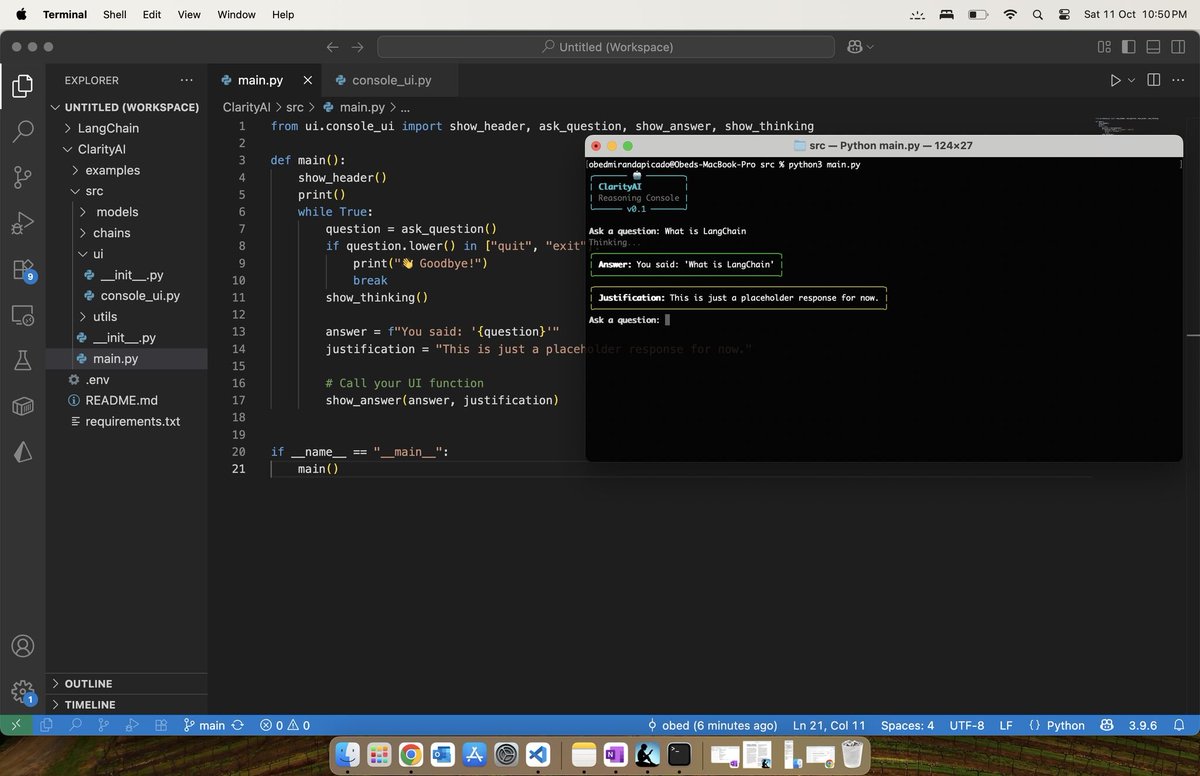Image resolution: width=1200 pixels, height=776 pixels.
Task: Click Spaces: 4 indentation setting
Action: tap(907, 725)
